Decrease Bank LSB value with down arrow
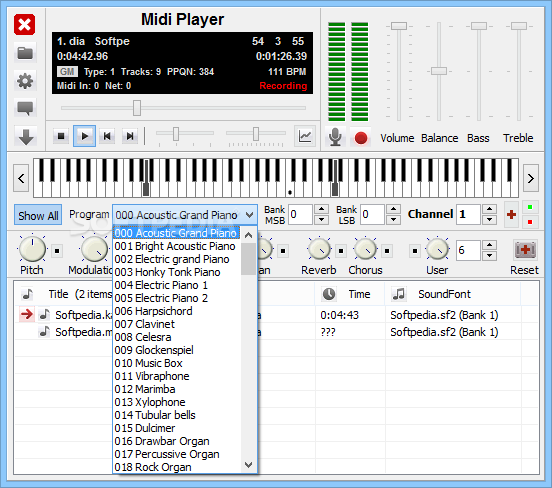The height and width of the screenshot is (488, 552). click(393, 220)
